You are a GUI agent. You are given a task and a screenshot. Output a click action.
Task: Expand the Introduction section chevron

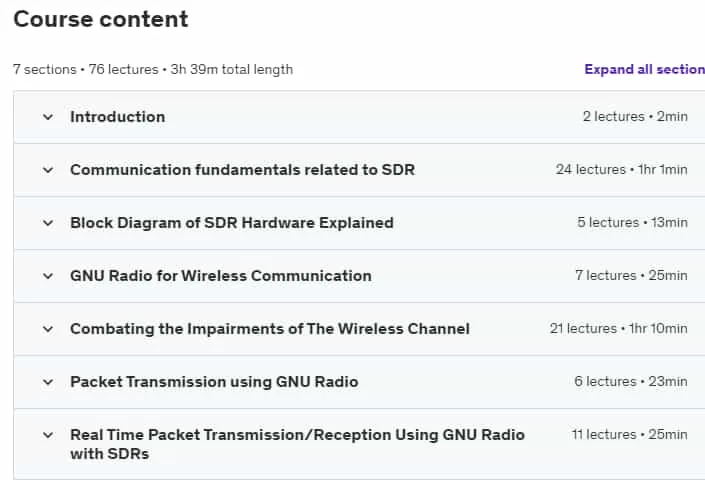coord(48,117)
